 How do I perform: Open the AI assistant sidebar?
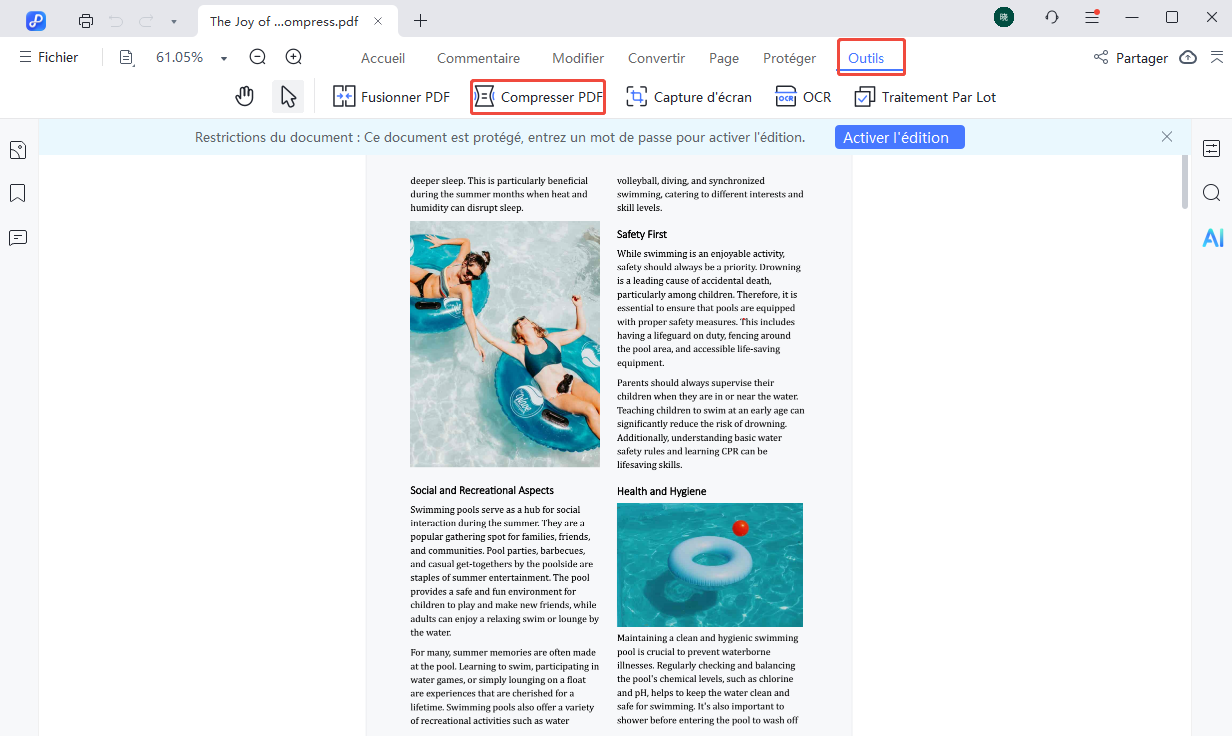click(1213, 238)
